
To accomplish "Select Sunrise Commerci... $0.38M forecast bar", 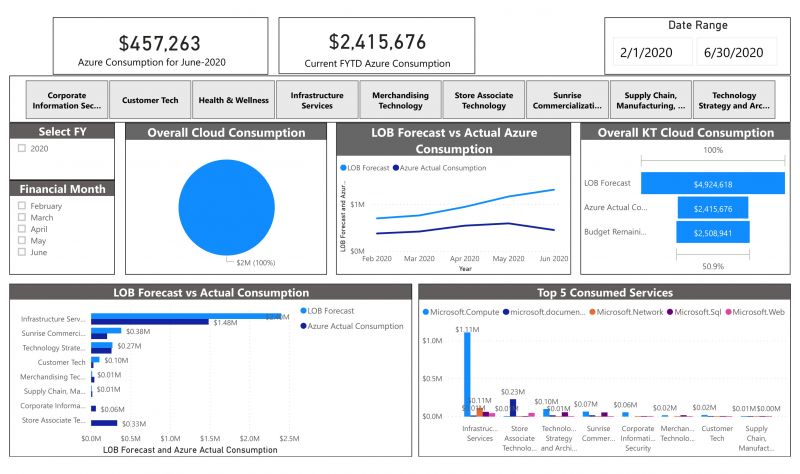I will [x=106, y=331].
